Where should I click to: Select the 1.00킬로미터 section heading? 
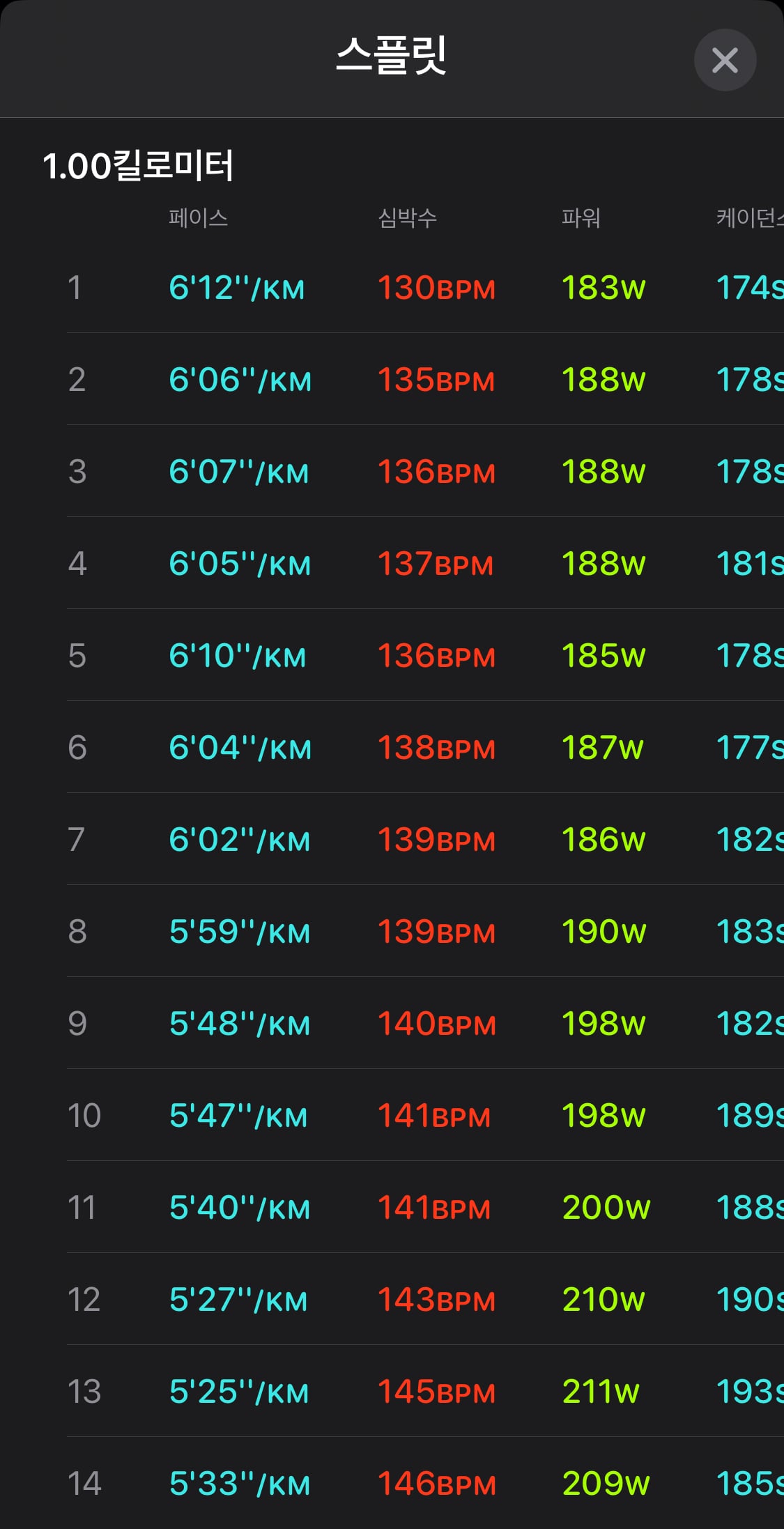(138, 167)
